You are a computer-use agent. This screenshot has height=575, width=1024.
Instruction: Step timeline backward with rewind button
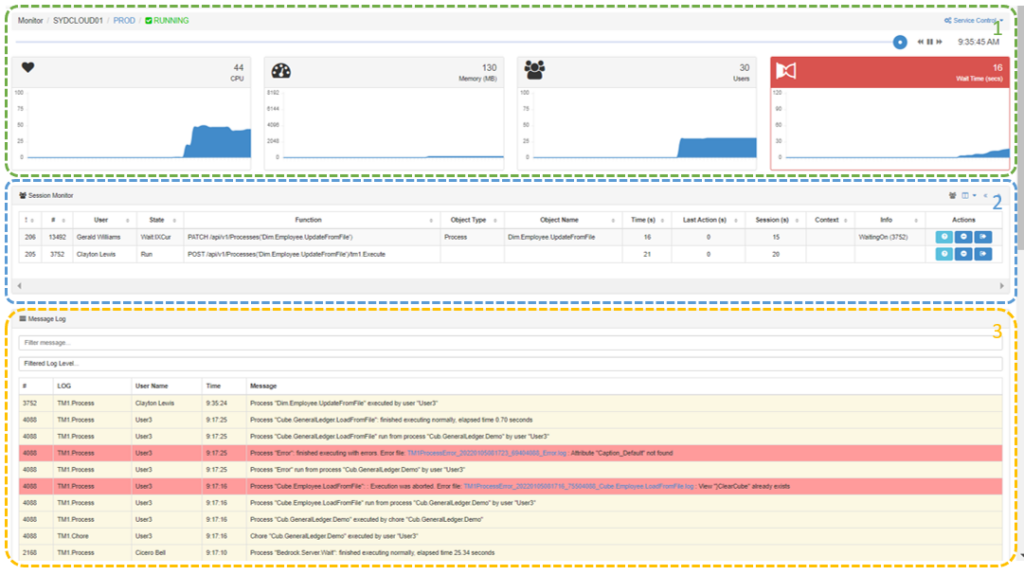tap(920, 42)
